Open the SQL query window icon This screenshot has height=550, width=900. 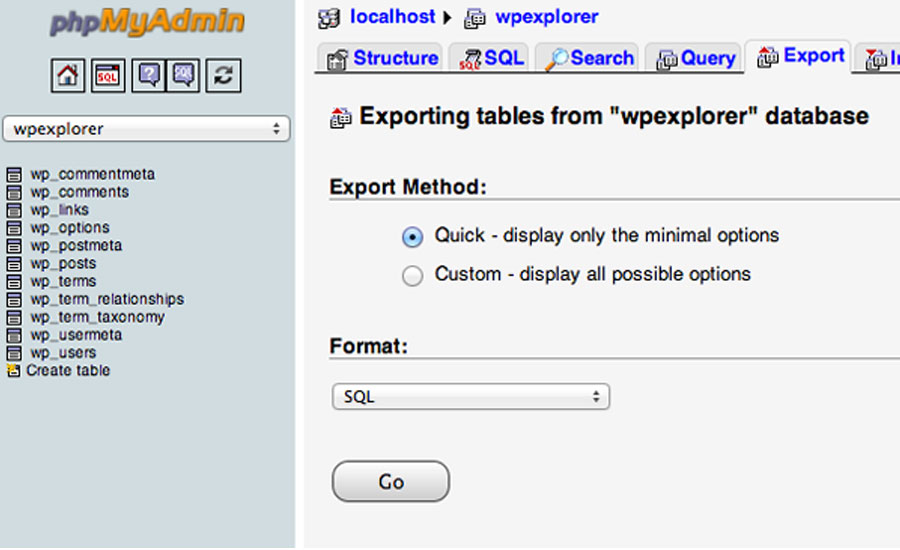[108, 75]
